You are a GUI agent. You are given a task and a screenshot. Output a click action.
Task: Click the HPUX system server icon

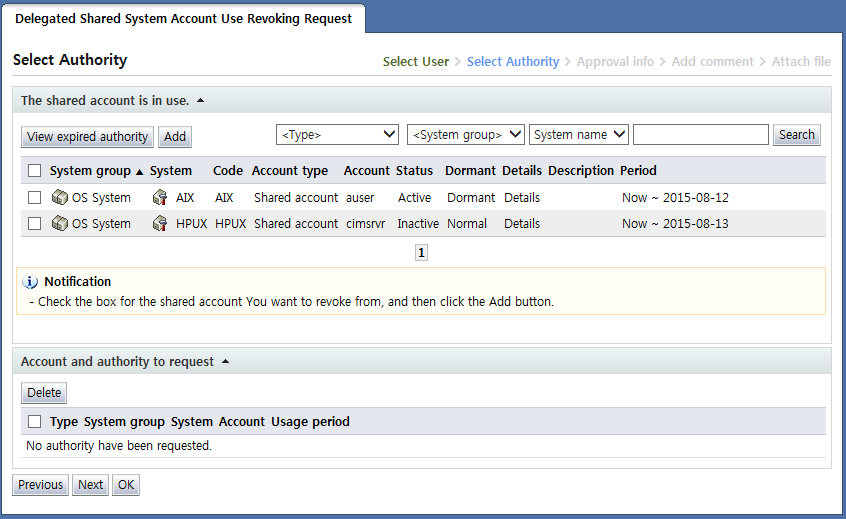coord(160,224)
